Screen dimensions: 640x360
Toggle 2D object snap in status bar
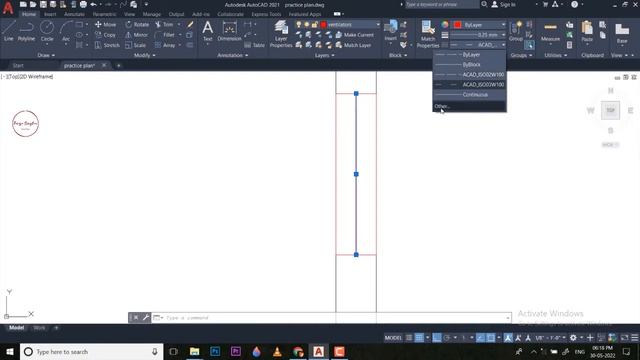[491, 338]
